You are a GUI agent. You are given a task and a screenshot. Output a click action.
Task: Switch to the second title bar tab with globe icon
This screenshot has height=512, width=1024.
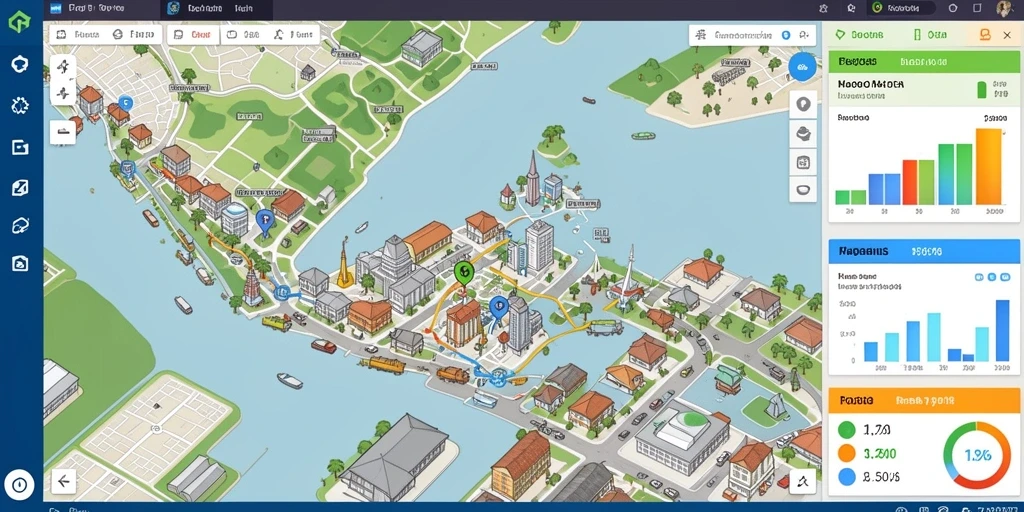(x=211, y=8)
